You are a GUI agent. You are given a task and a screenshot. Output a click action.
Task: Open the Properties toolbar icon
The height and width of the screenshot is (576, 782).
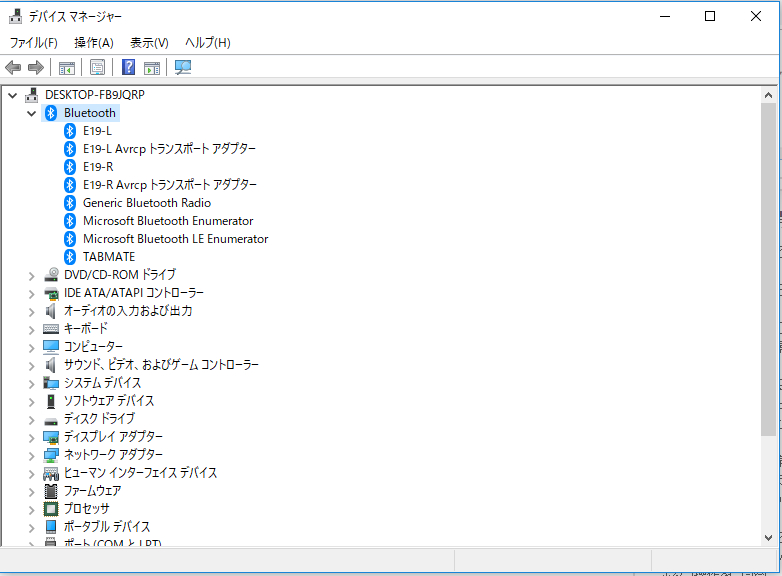coord(97,67)
